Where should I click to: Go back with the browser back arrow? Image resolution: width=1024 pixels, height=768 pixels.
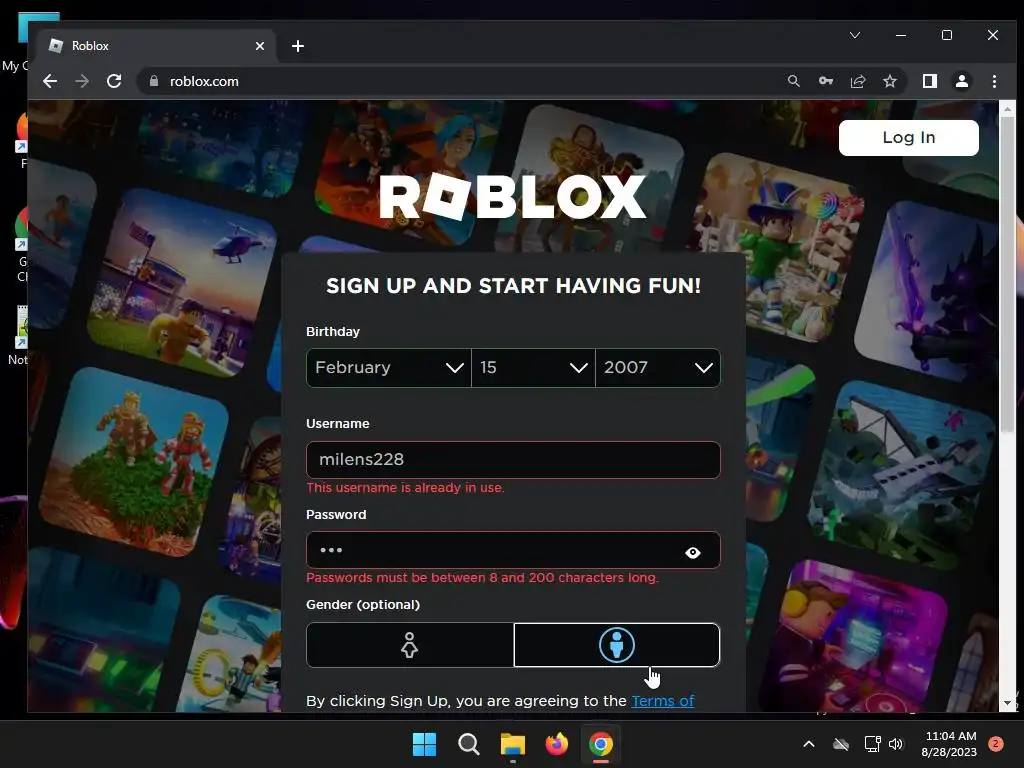(x=50, y=81)
